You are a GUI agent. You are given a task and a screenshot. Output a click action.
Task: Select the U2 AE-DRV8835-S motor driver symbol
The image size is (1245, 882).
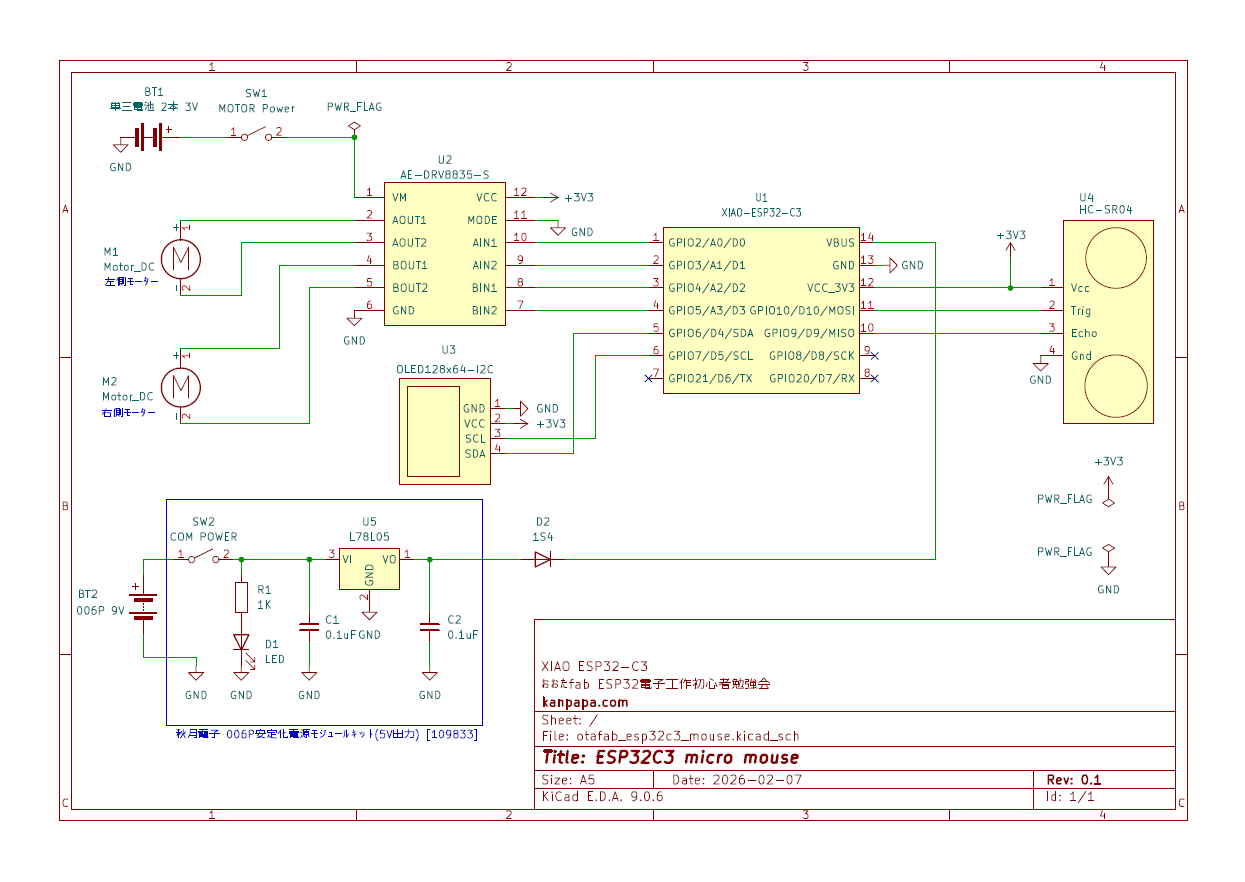click(x=444, y=253)
